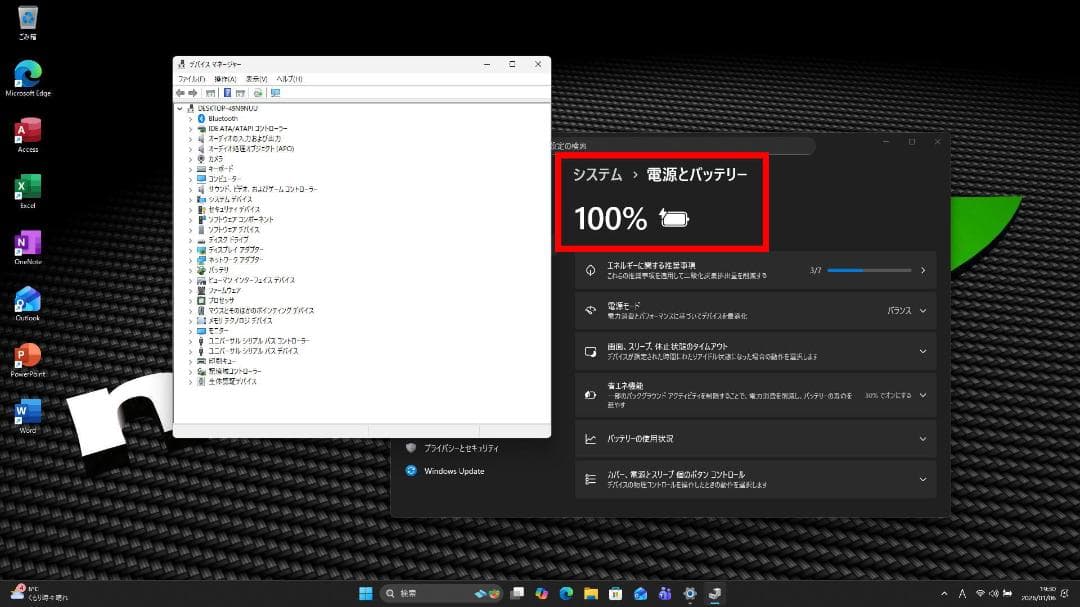Click the Properties icon in Device Manager toolbar

click(227, 92)
